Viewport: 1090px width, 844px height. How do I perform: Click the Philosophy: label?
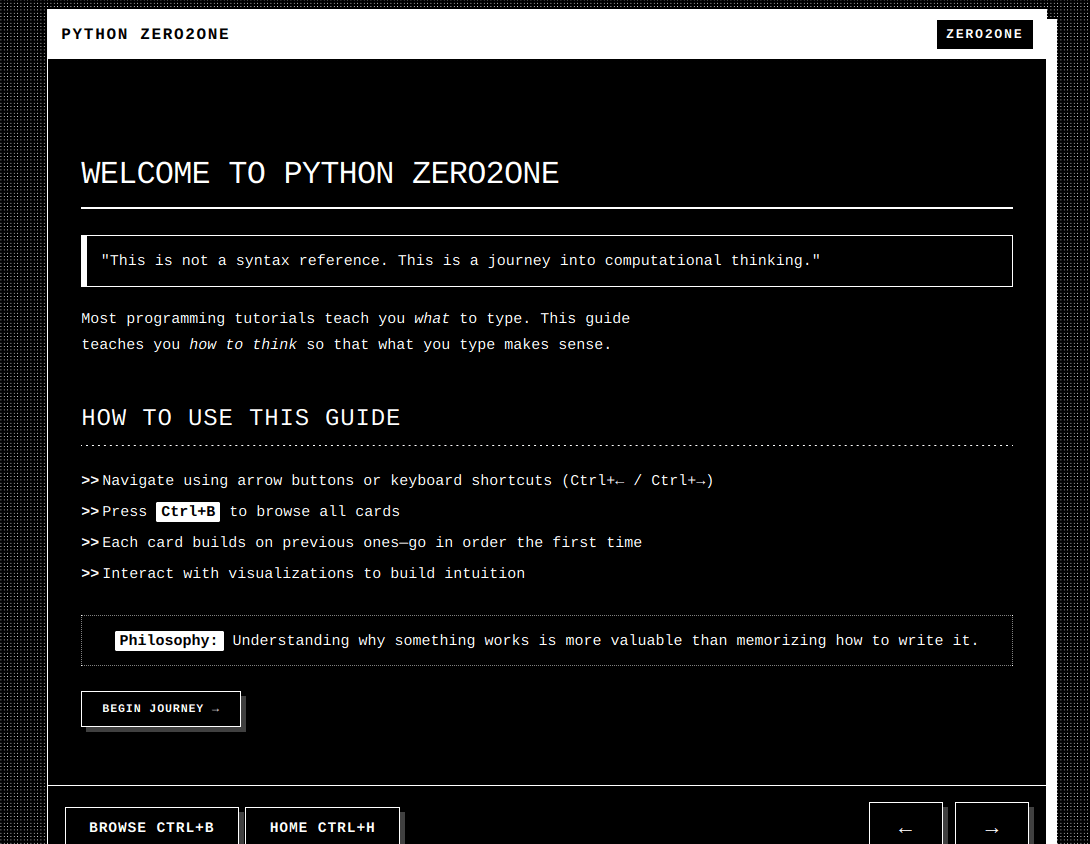tap(169, 640)
